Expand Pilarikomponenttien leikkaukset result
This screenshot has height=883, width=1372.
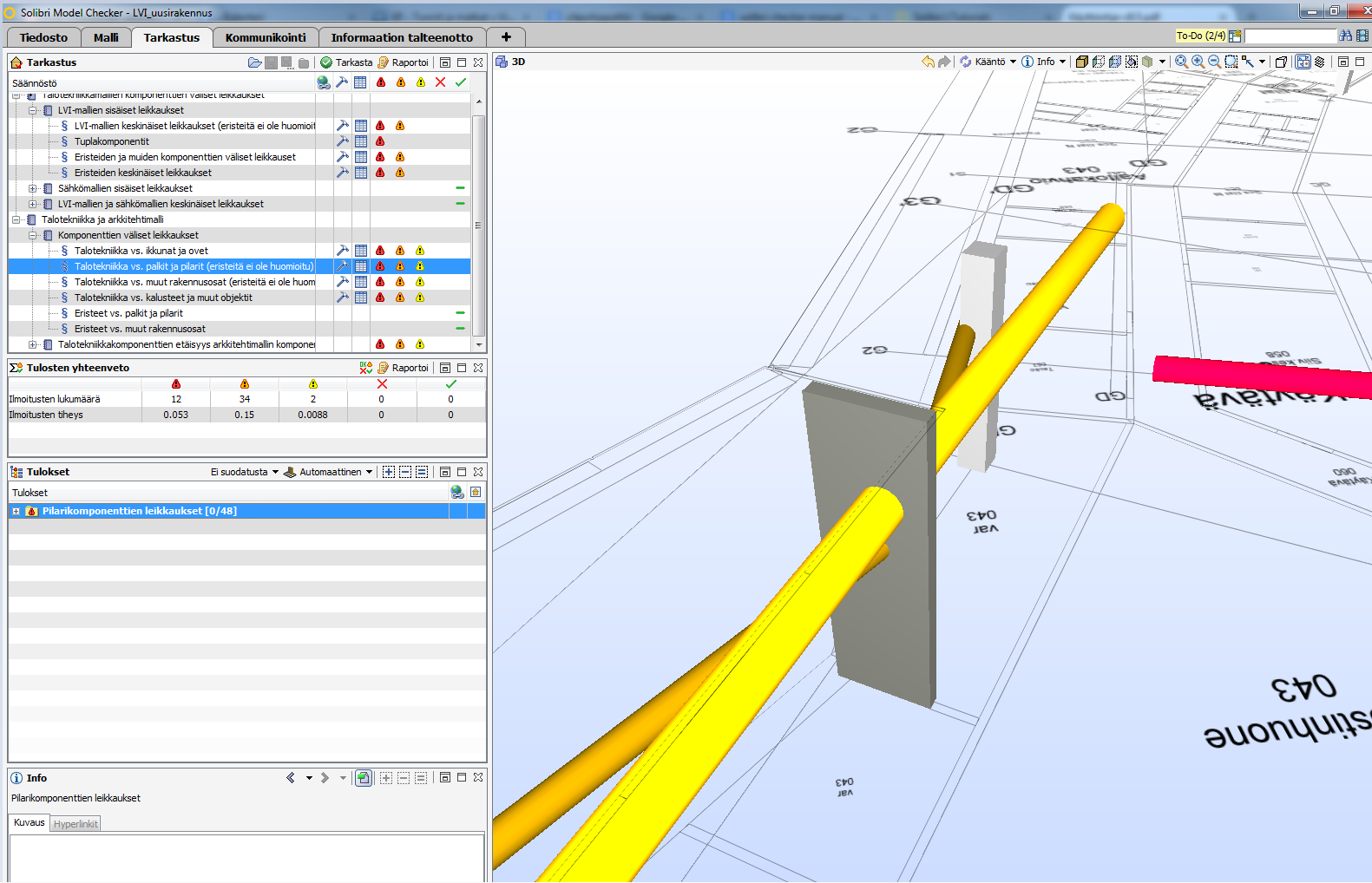coord(16,511)
